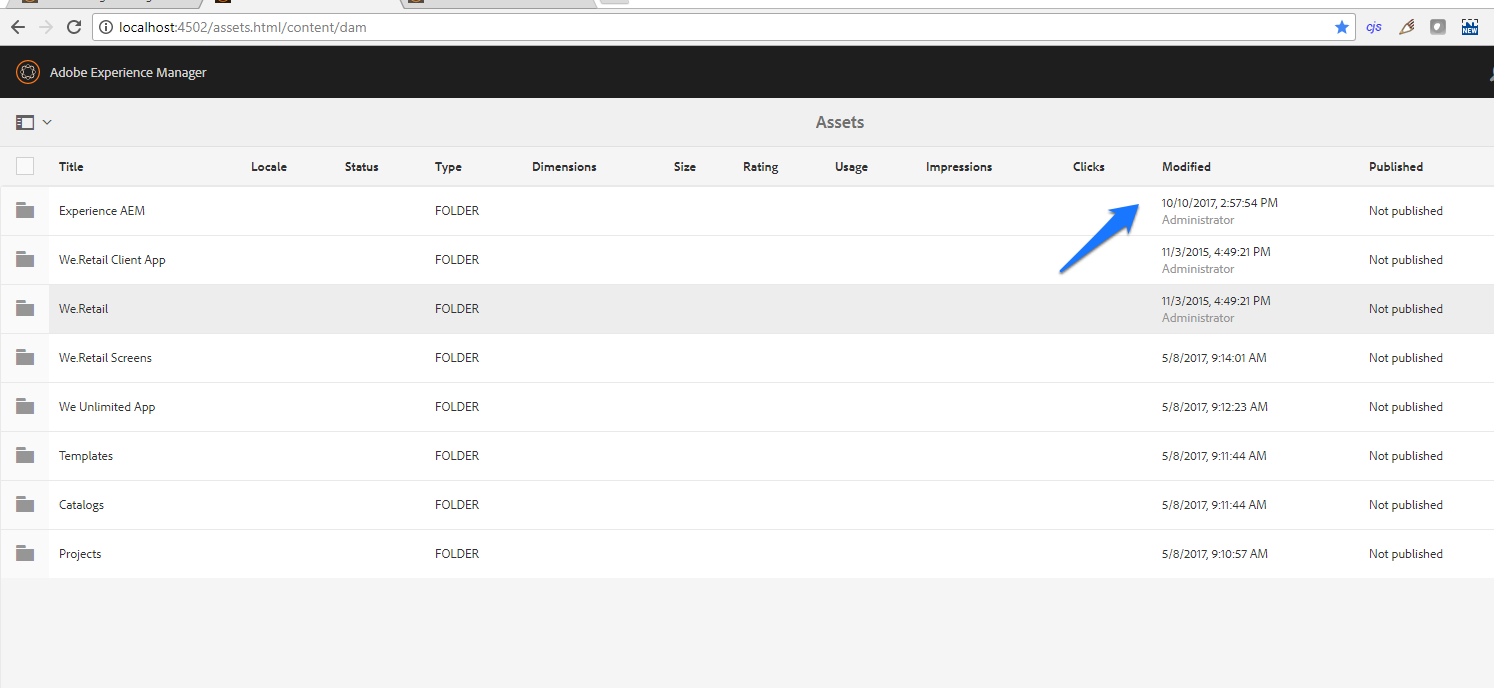
Task: Expand the Type column header sorting
Action: point(448,166)
